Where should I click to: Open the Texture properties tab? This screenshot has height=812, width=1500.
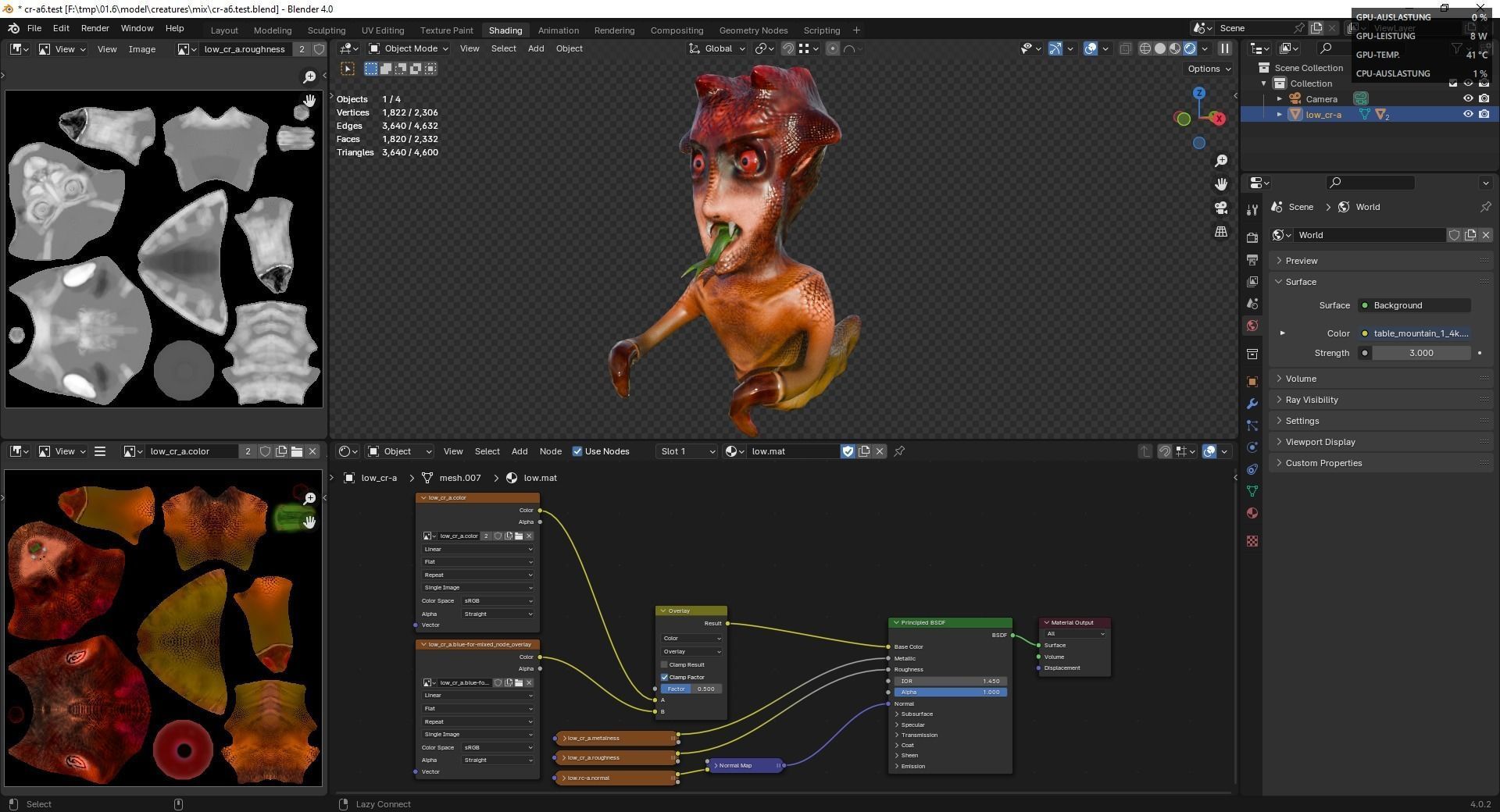coord(1252,541)
